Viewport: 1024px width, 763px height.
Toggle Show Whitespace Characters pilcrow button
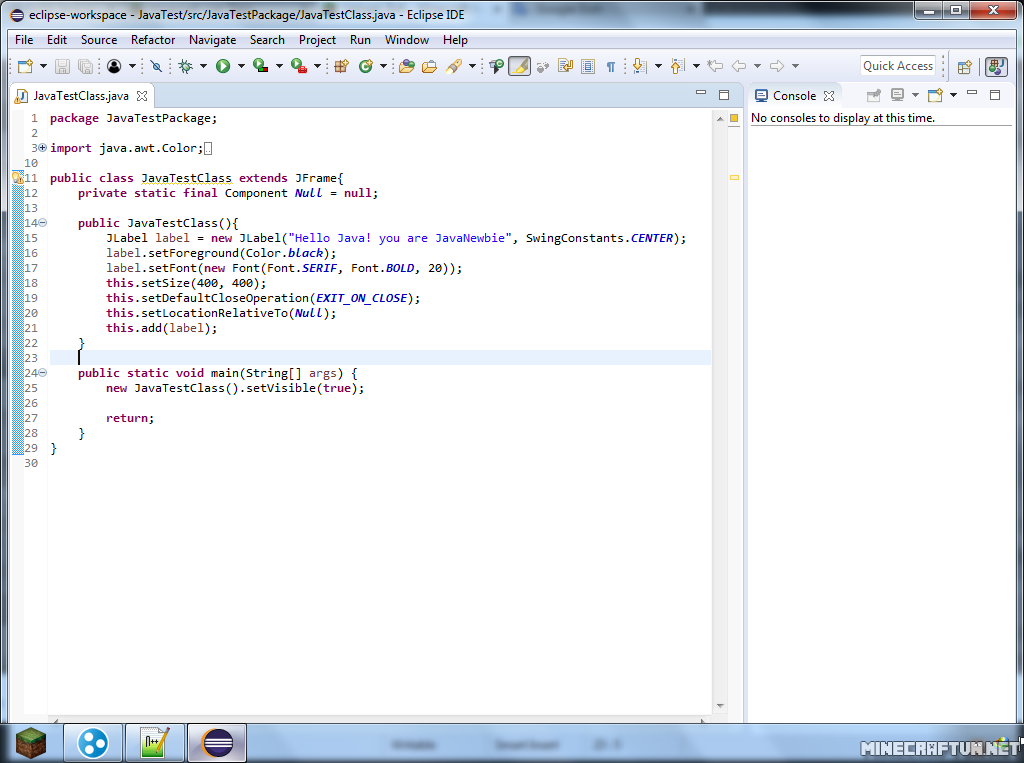[610, 66]
